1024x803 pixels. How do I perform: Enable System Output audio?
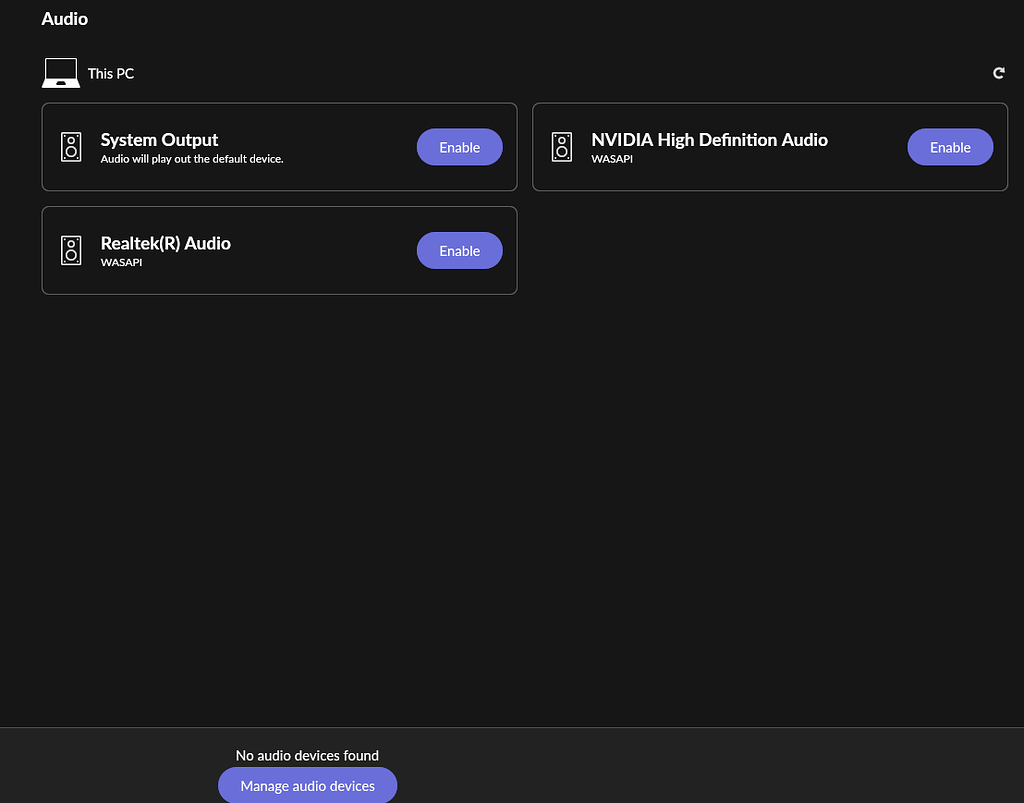coord(459,146)
